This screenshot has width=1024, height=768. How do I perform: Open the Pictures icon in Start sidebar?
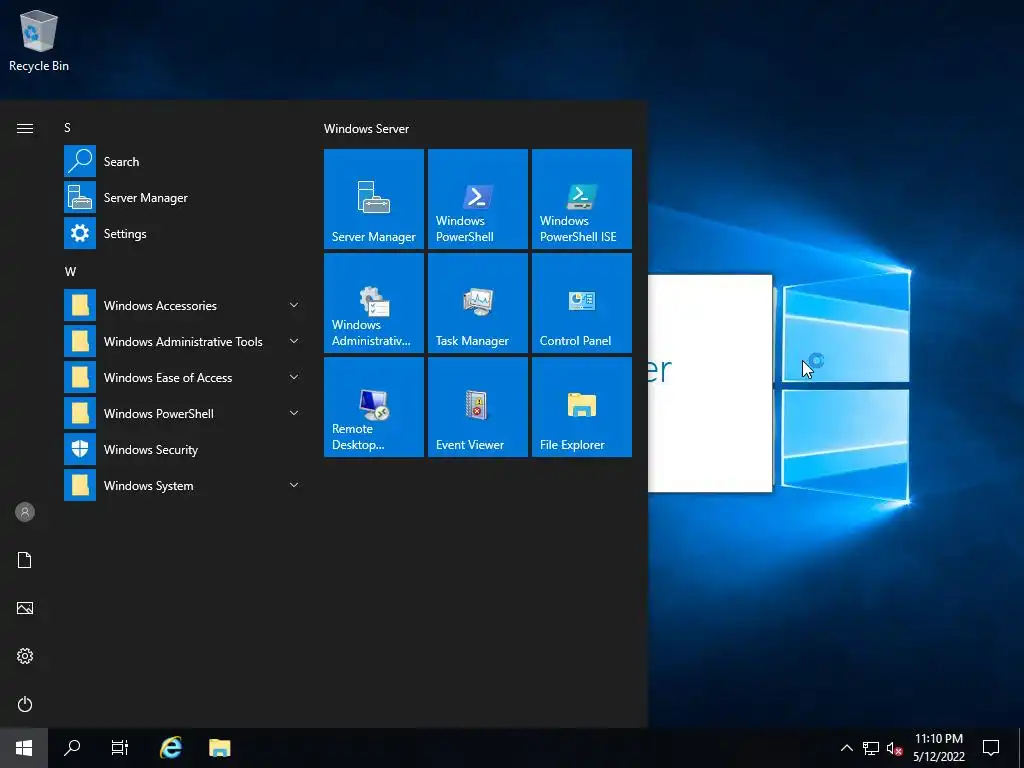[25, 608]
